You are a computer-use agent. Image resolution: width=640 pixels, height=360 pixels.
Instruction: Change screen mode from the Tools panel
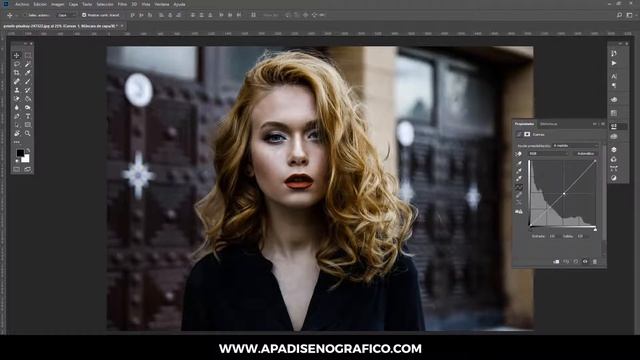pos(28,169)
